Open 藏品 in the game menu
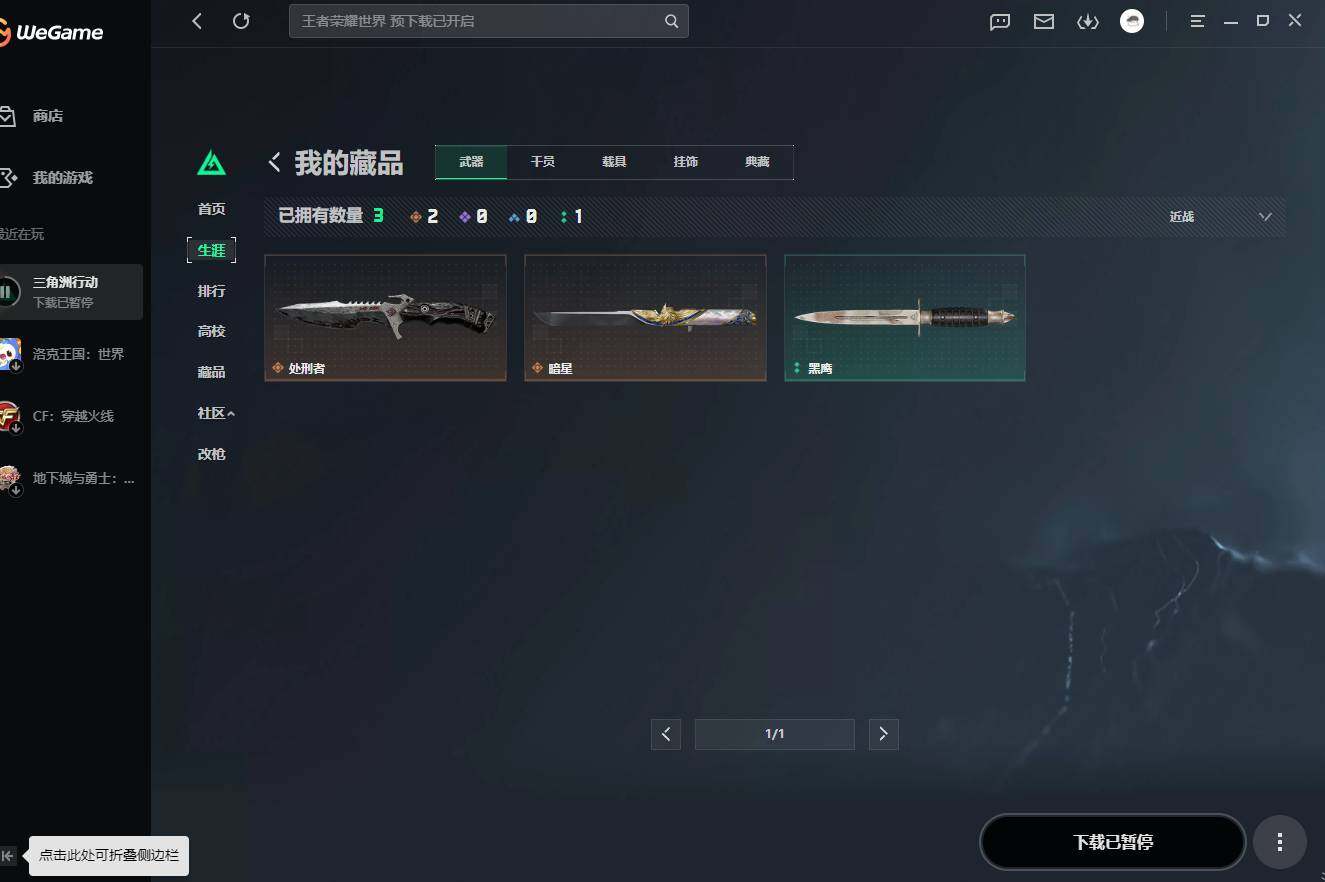 211,372
